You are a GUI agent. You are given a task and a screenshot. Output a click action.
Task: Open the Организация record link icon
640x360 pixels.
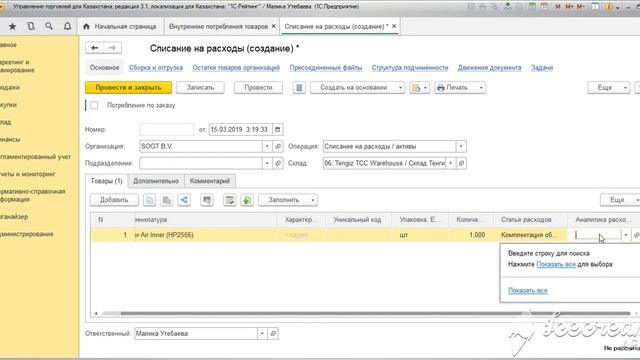pos(278,146)
